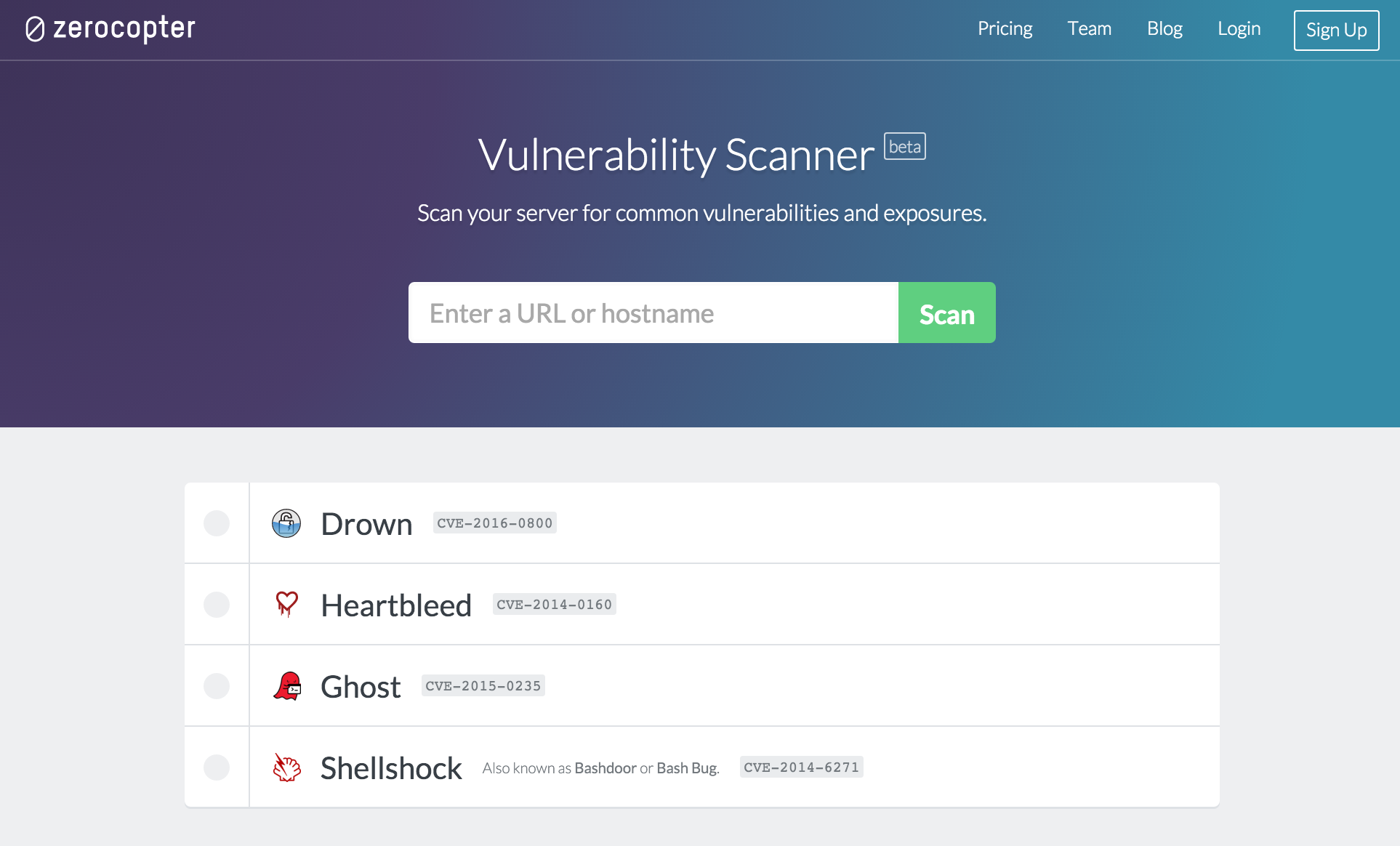This screenshot has width=1400, height=846.
Task: Click the Shellshock shell icon
Action: pos(287,768)
